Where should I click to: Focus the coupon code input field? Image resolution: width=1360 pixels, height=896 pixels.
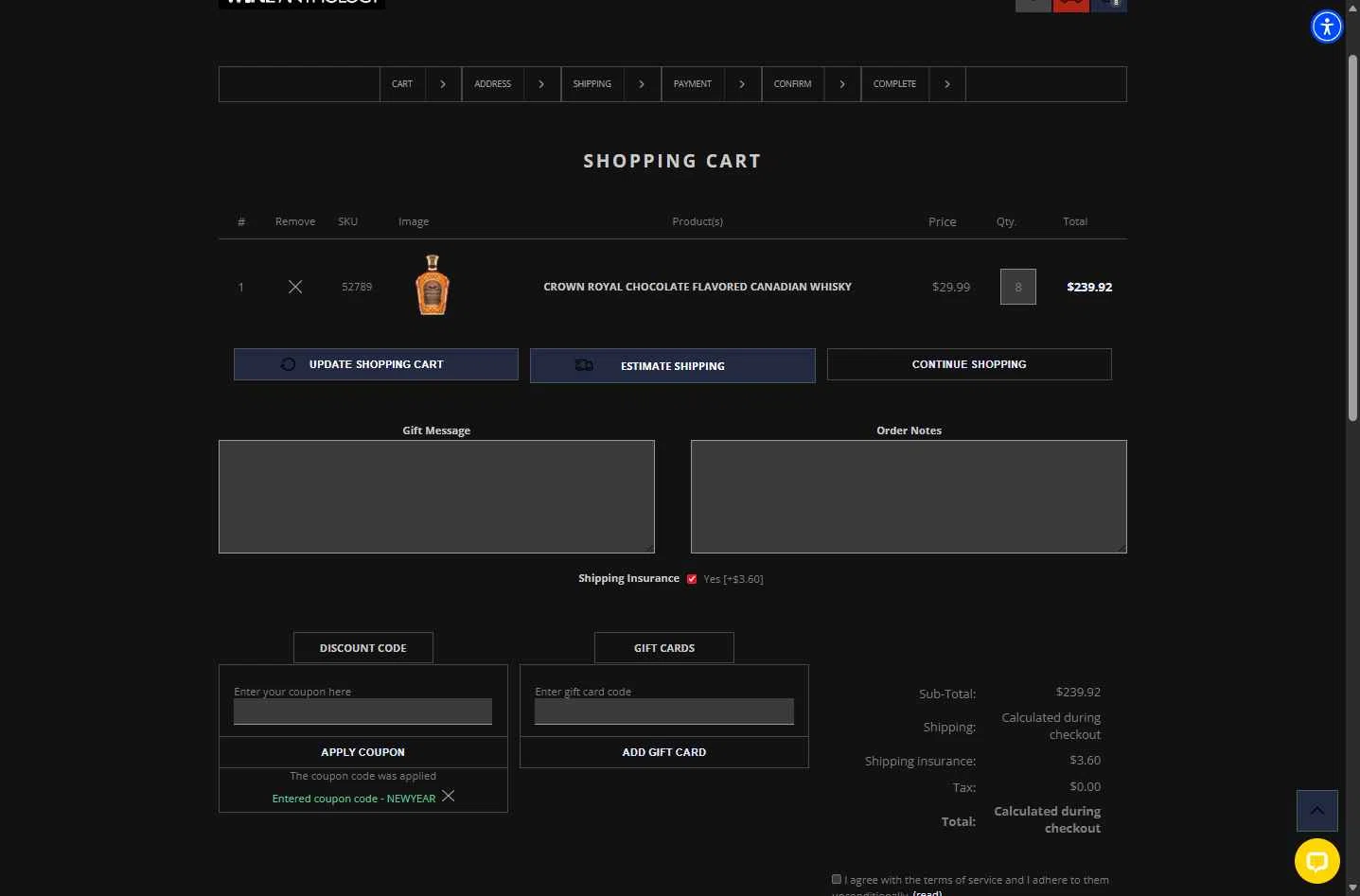click(x=362, y=712)
